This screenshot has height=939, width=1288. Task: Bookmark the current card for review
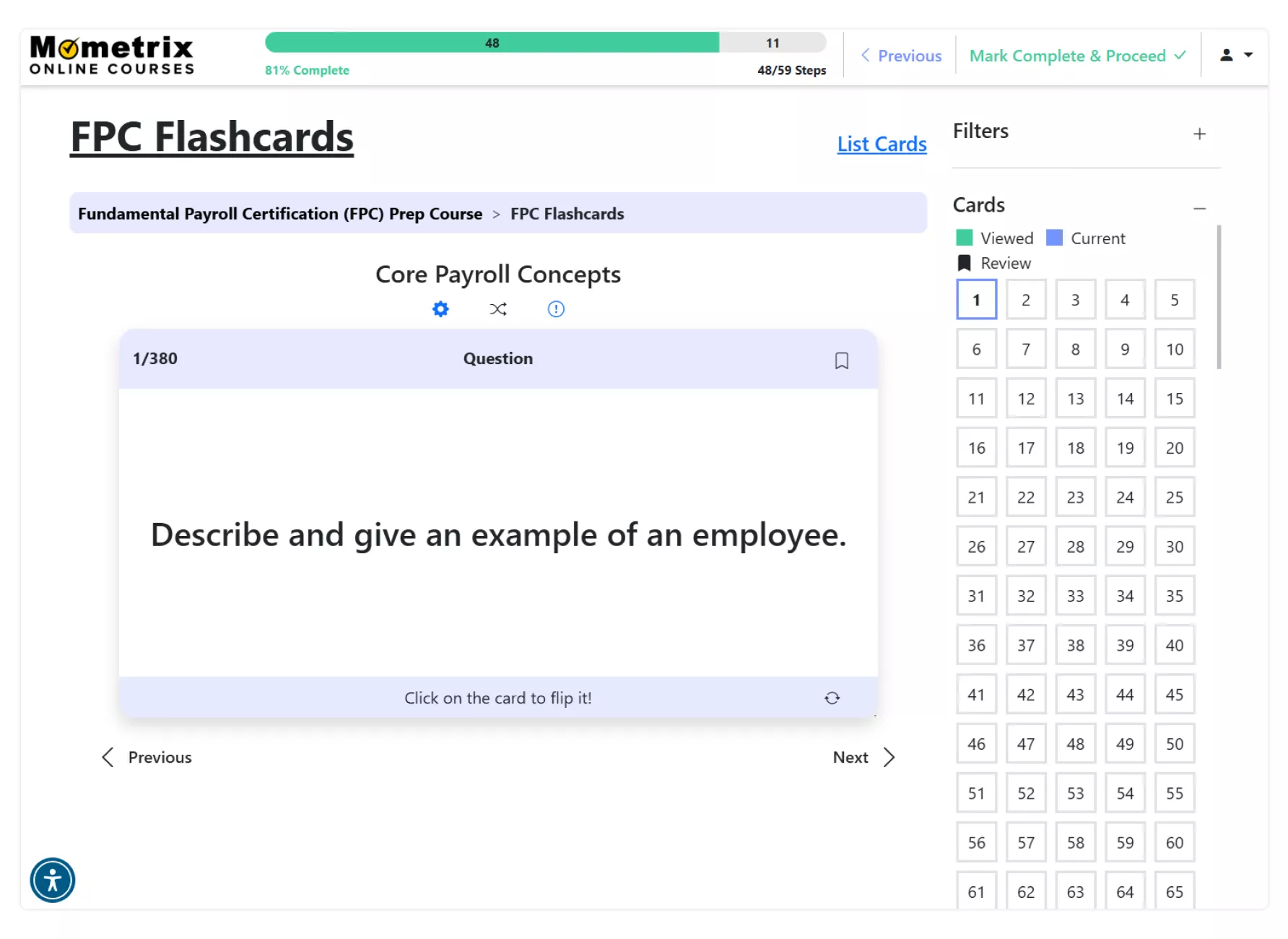841,360
